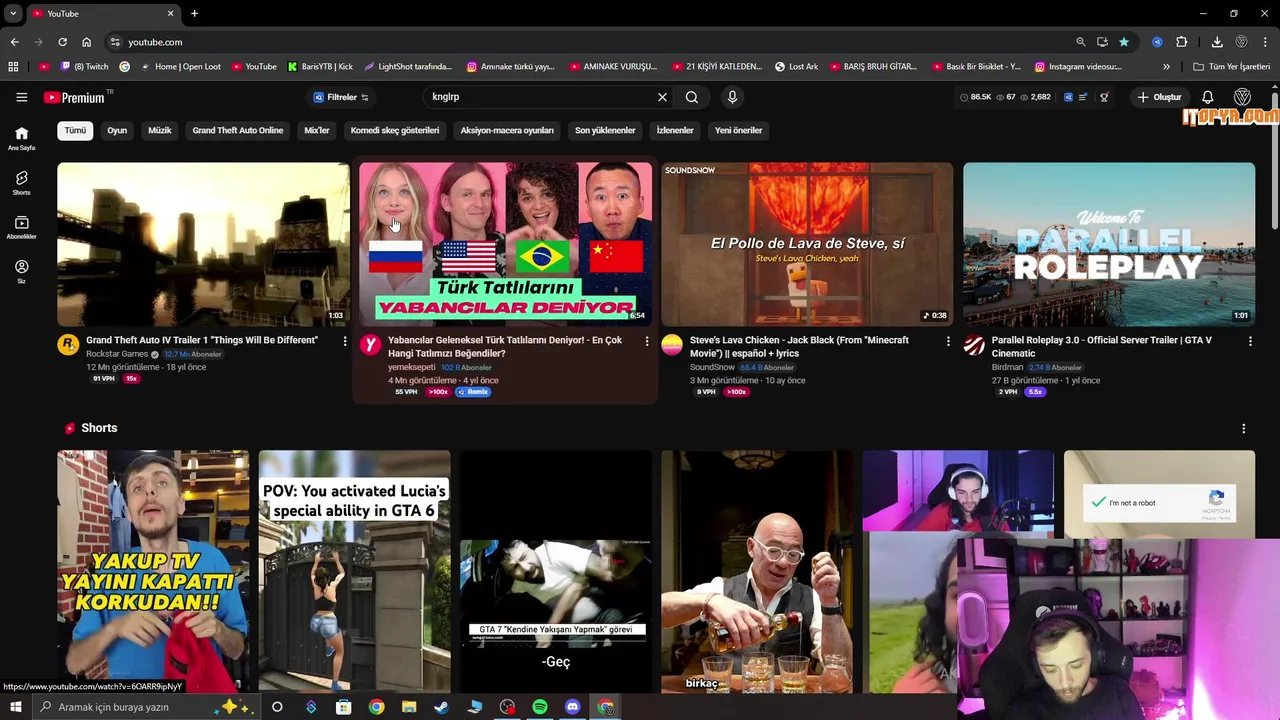Image resolution: width=1280 pixels, height=720 pixels.
Task: Open more options for Türk Tatlılarını video
Action: 647,341
